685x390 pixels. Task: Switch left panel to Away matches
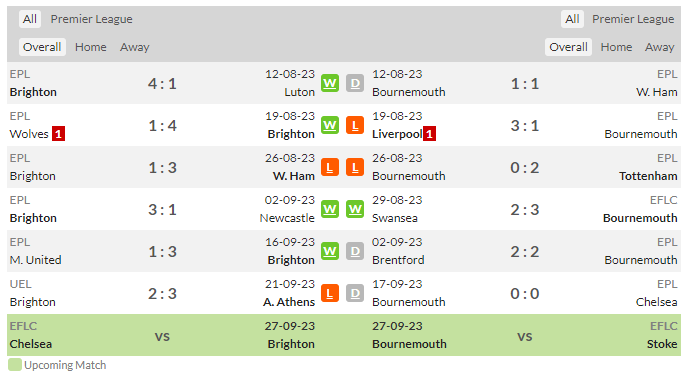point(135,47)
